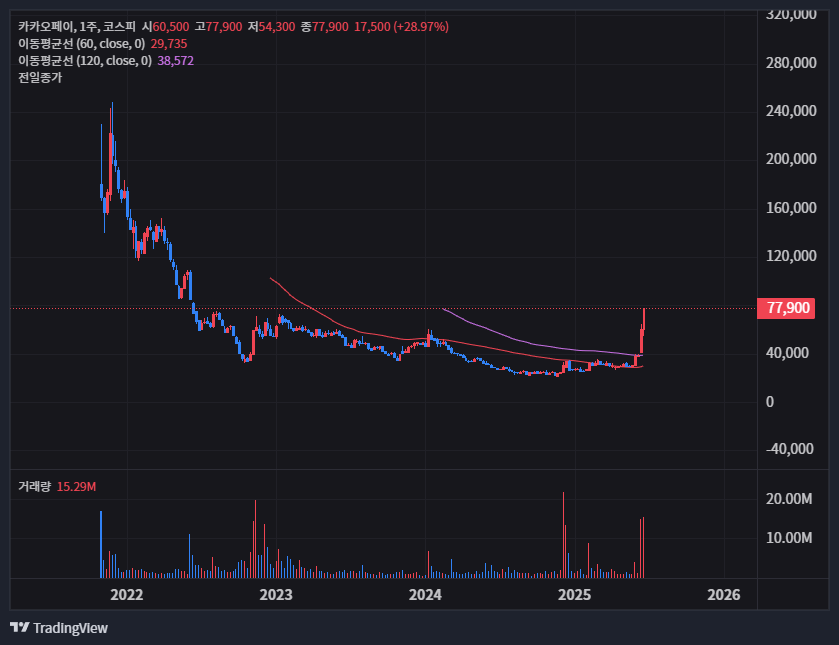Image resolution: width=839 pixels, height=645 pixels.
Task: Select the 이동평균선 (120, close, 0) indicator legend
Action: [x=85, y=61]
